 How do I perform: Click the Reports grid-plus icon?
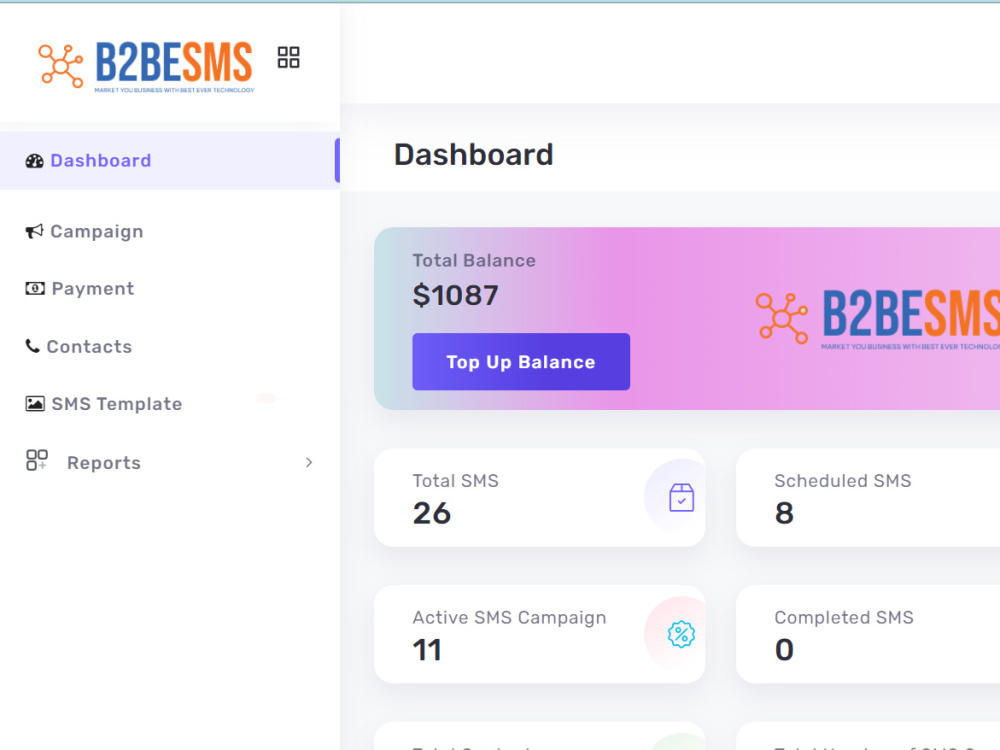tap(37, 460)
